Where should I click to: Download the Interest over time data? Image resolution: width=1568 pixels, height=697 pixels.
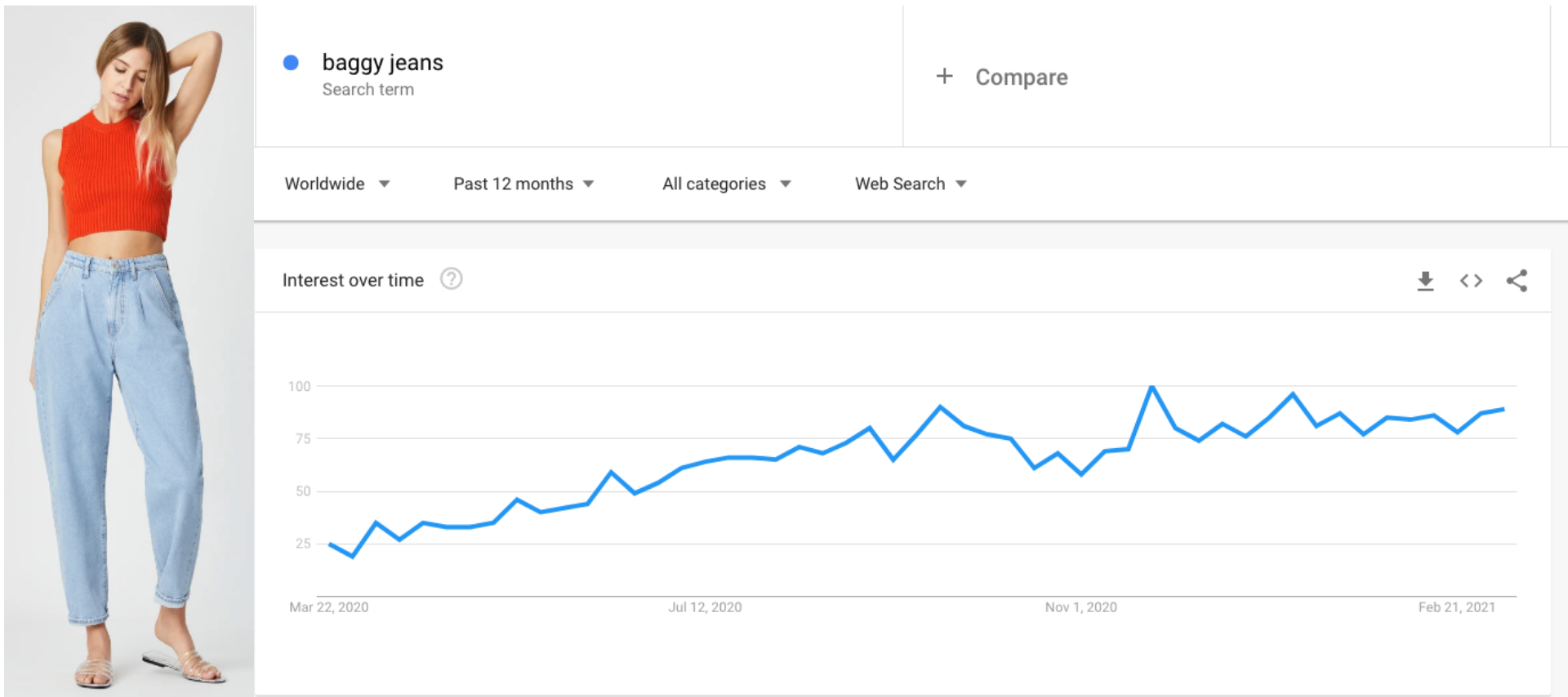click(x=1425, y=281)
